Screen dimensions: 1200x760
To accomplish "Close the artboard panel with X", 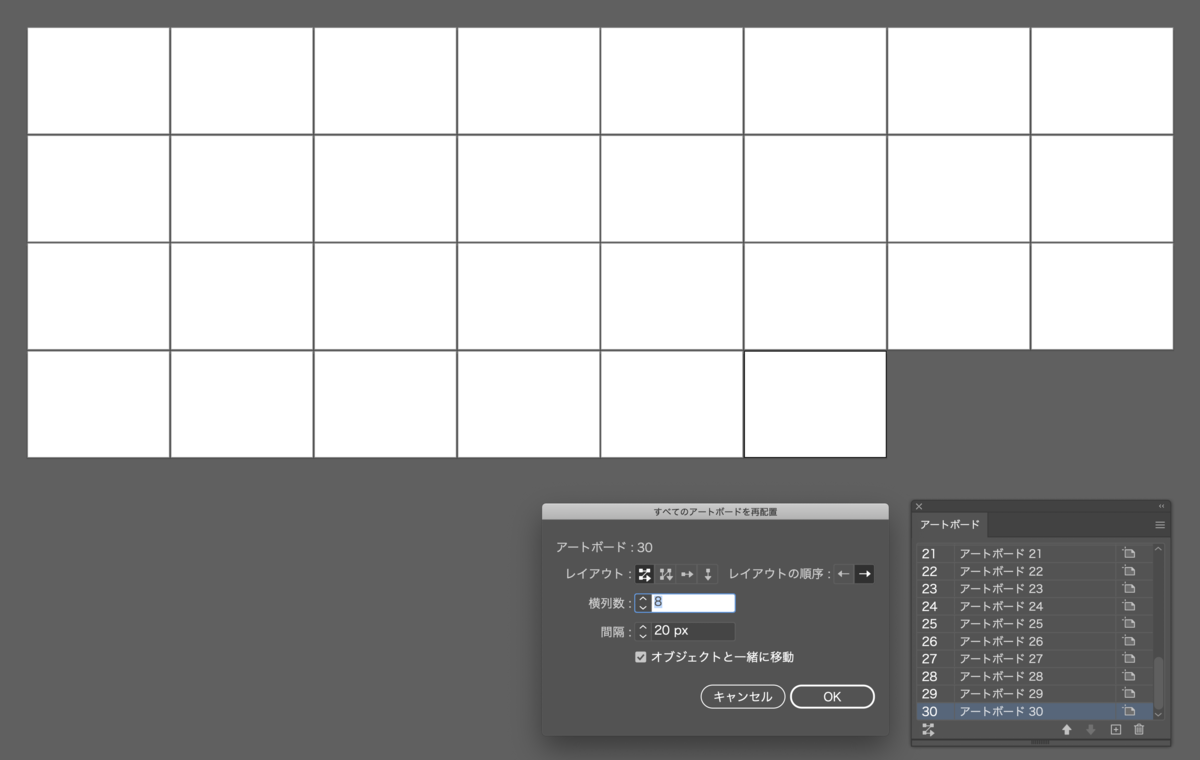I will (x=919, y=506).
